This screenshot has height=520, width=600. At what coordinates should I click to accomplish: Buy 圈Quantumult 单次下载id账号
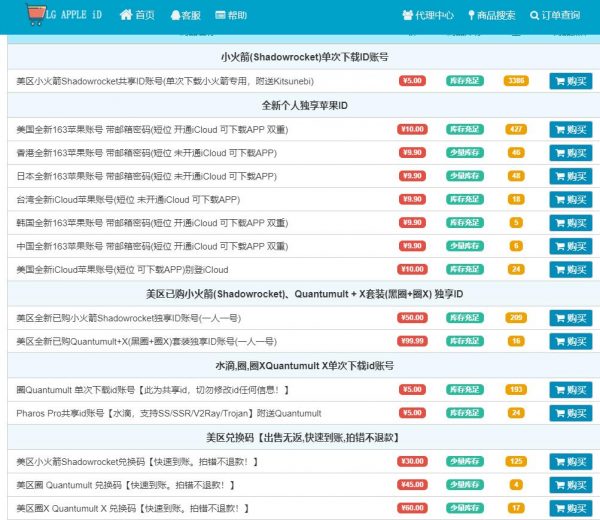[x=571, y=390]
